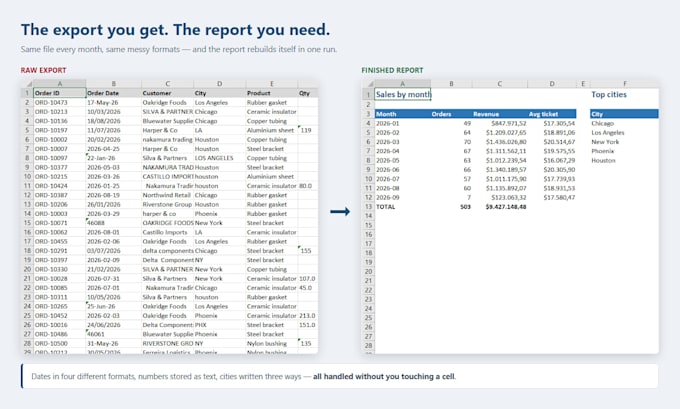Select the unformatted date cell 46088
This screenshot has width=680, height=409.
pyautogui.click(x=114, y=223)
